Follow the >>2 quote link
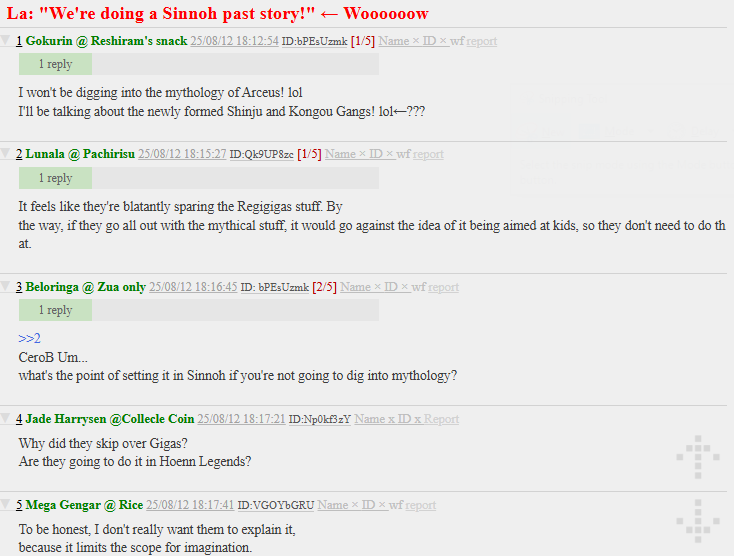734x556 pixels. click(29, 338)
